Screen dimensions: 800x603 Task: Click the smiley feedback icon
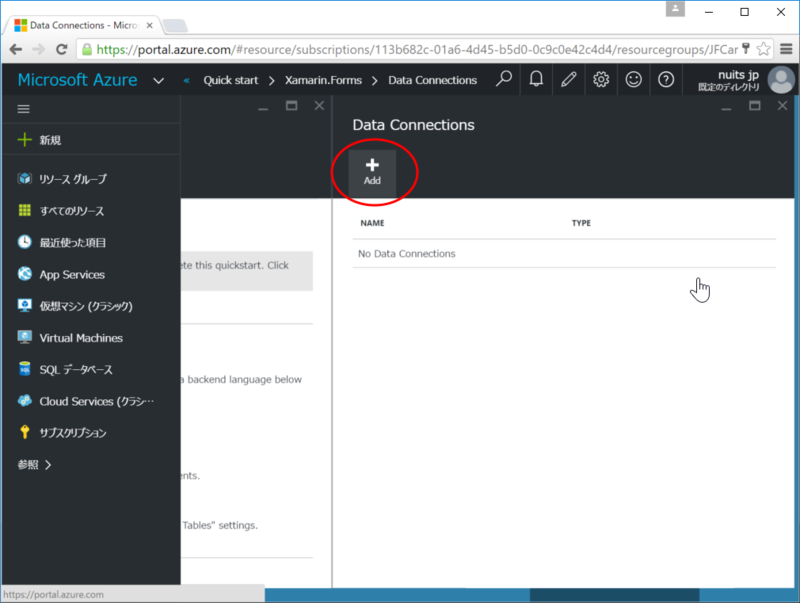point(633,80)
